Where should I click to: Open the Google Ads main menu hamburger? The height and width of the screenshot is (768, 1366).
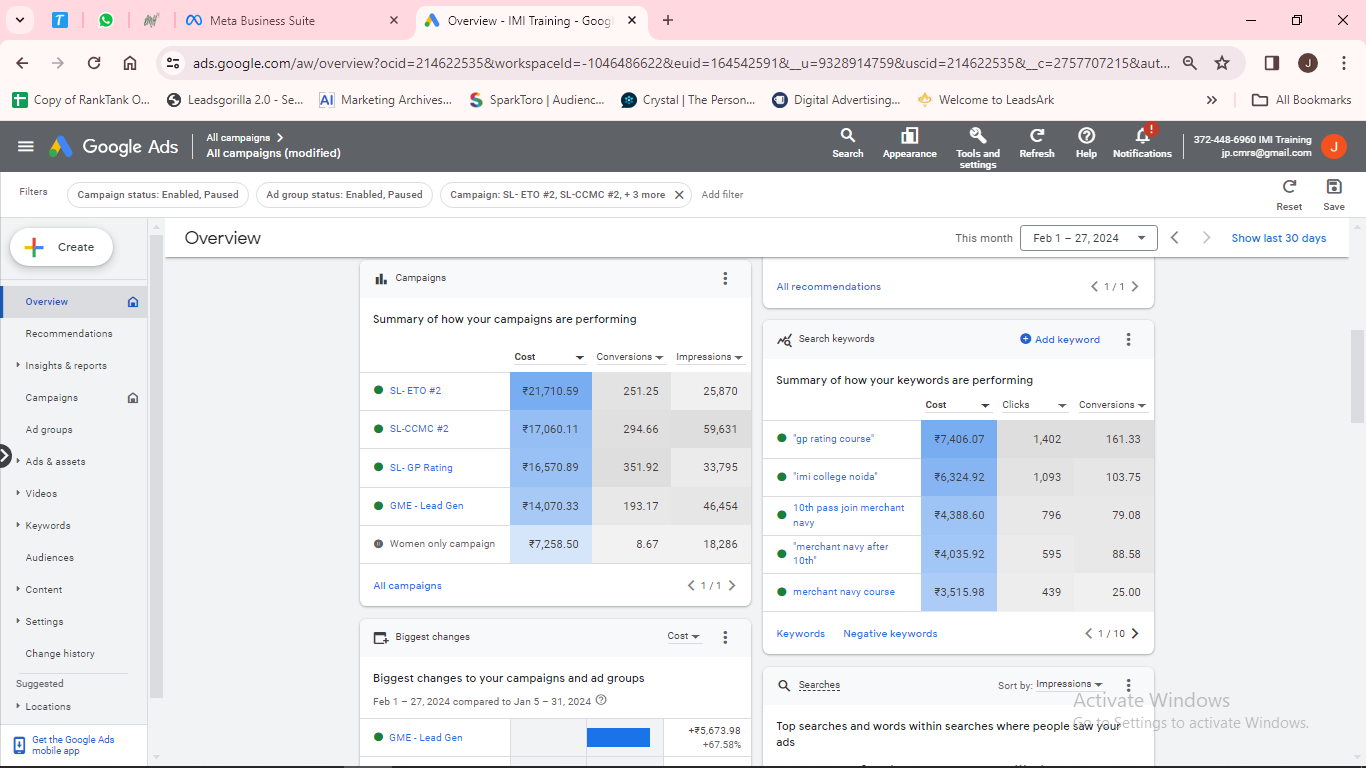click(26, 146)
